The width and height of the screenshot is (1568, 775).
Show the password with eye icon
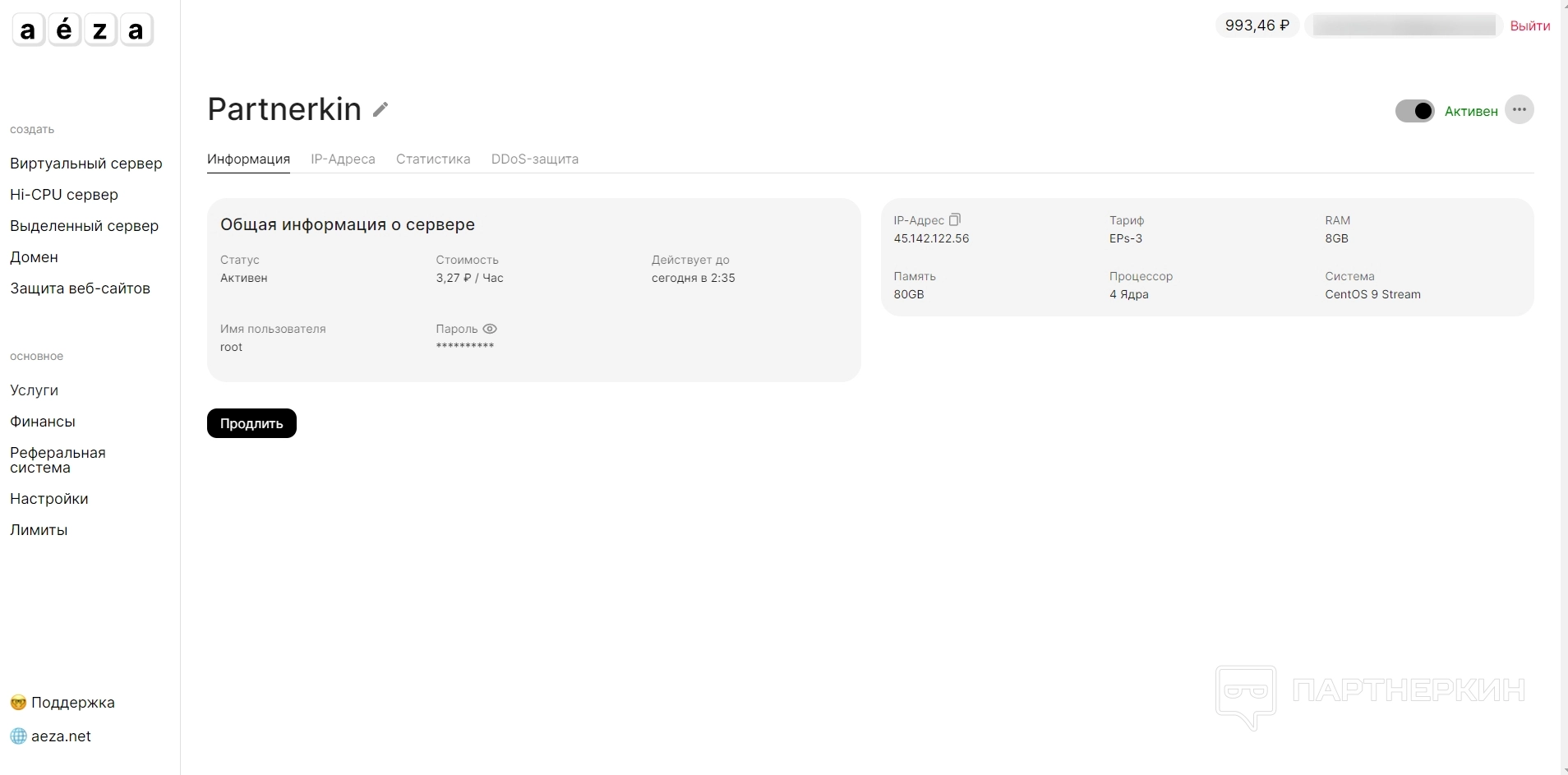(x=490, y=329)
